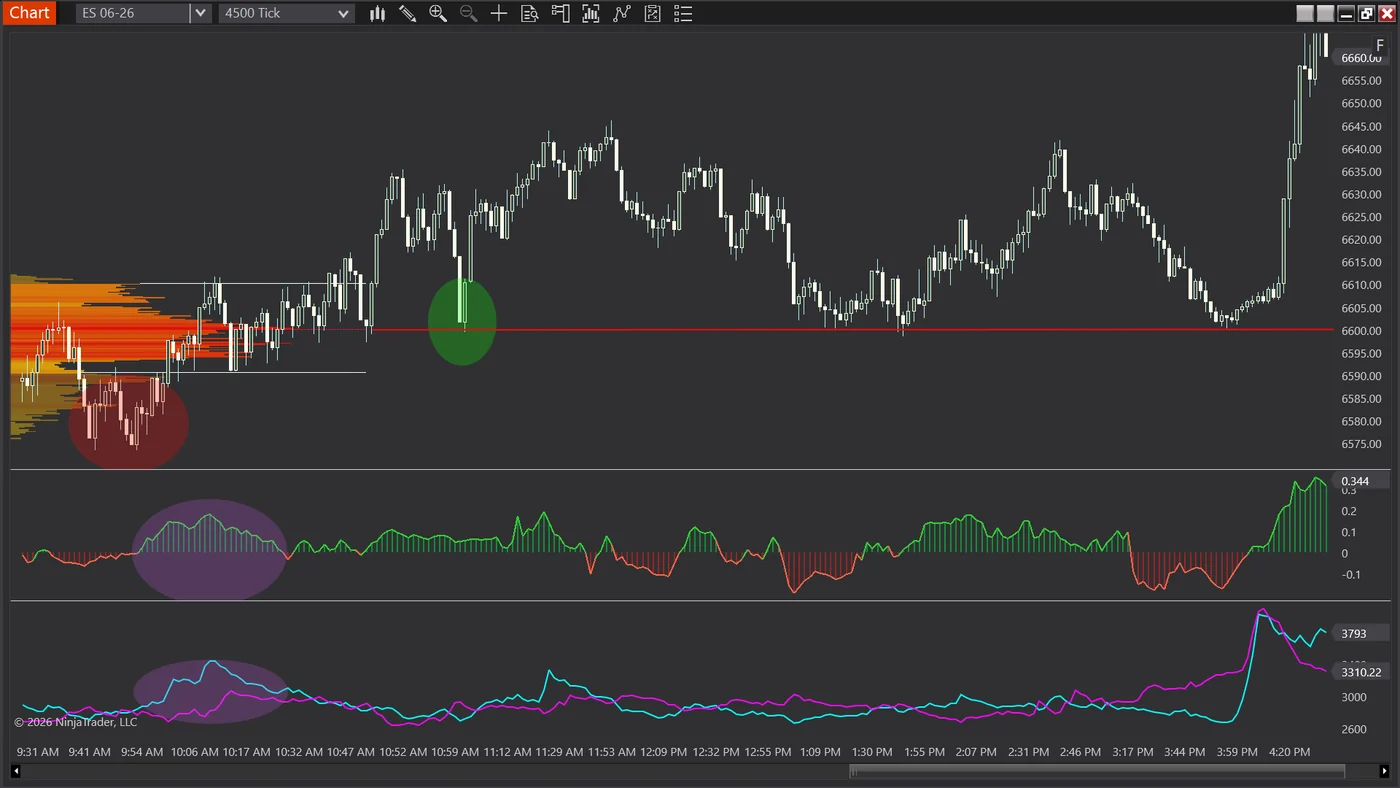Open the strategies icon
The height and width of the screenshot is (788, 1400).
[652, 13]
